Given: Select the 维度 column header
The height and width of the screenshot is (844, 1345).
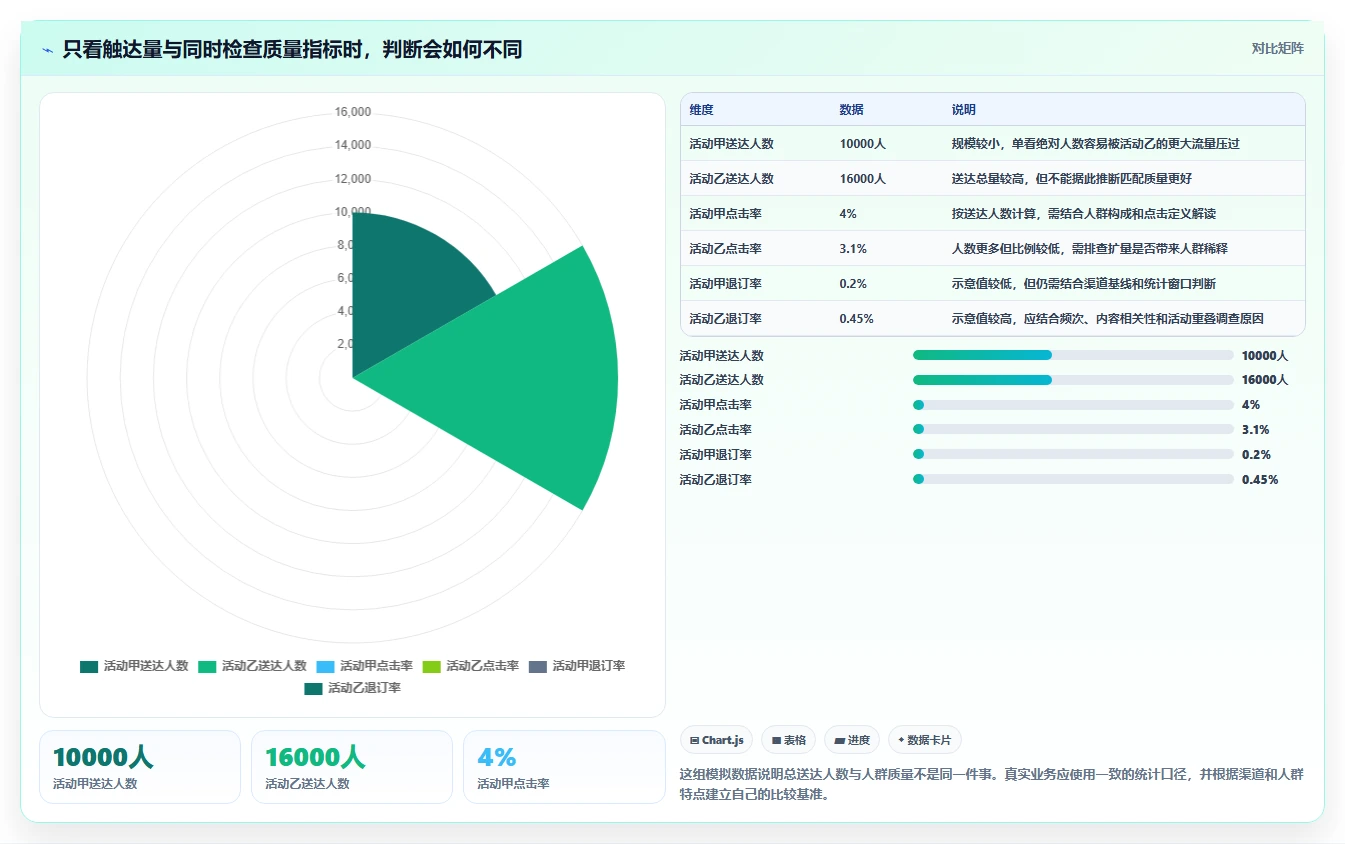Looking at the screenshot, I should (702, 110).
